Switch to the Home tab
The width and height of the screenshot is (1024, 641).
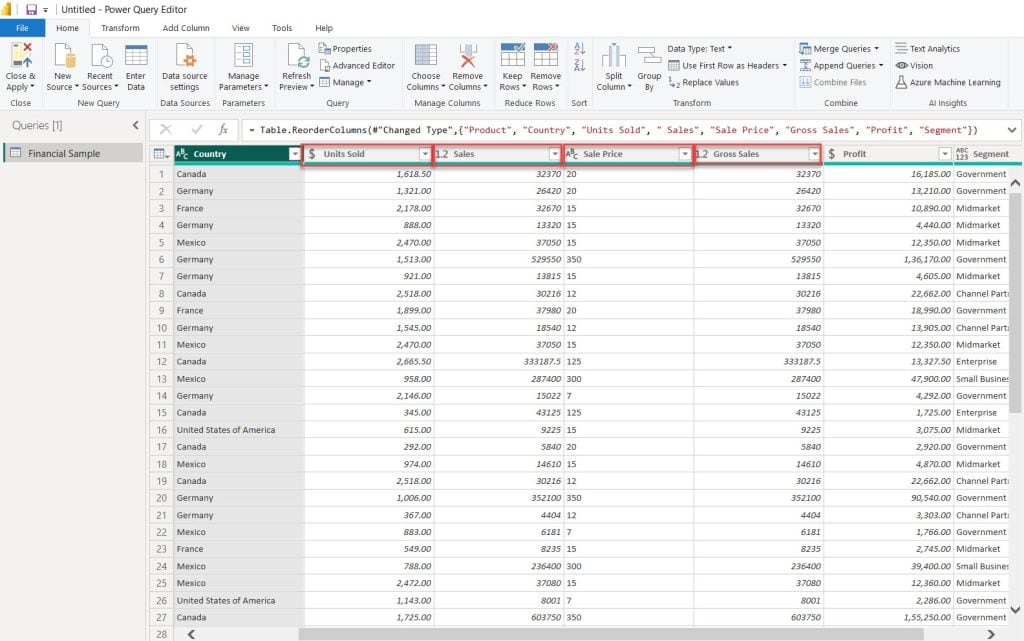[x=67, y=28]
